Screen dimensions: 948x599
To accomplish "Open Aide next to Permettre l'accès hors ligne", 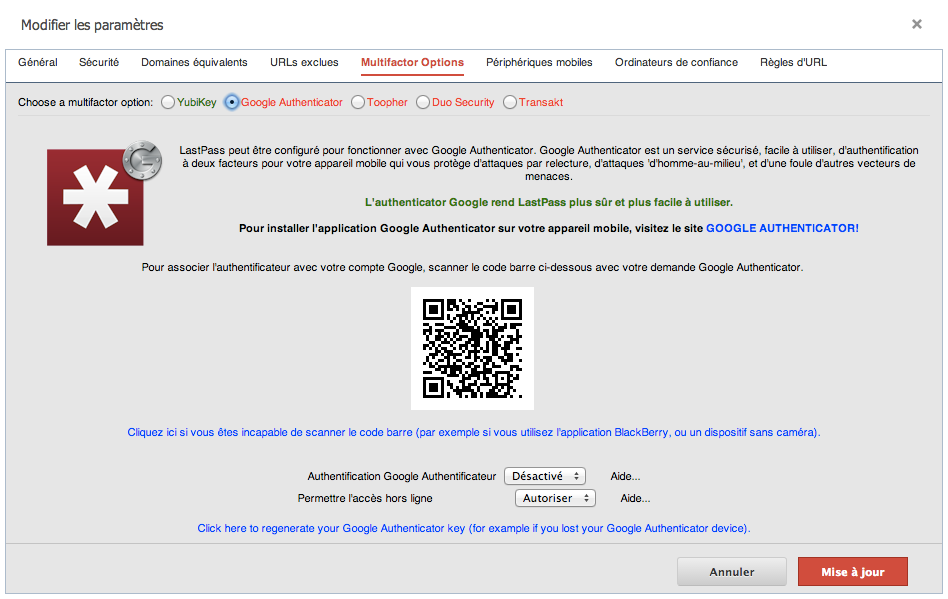I will pyautogui.click(x=635, y=498).
